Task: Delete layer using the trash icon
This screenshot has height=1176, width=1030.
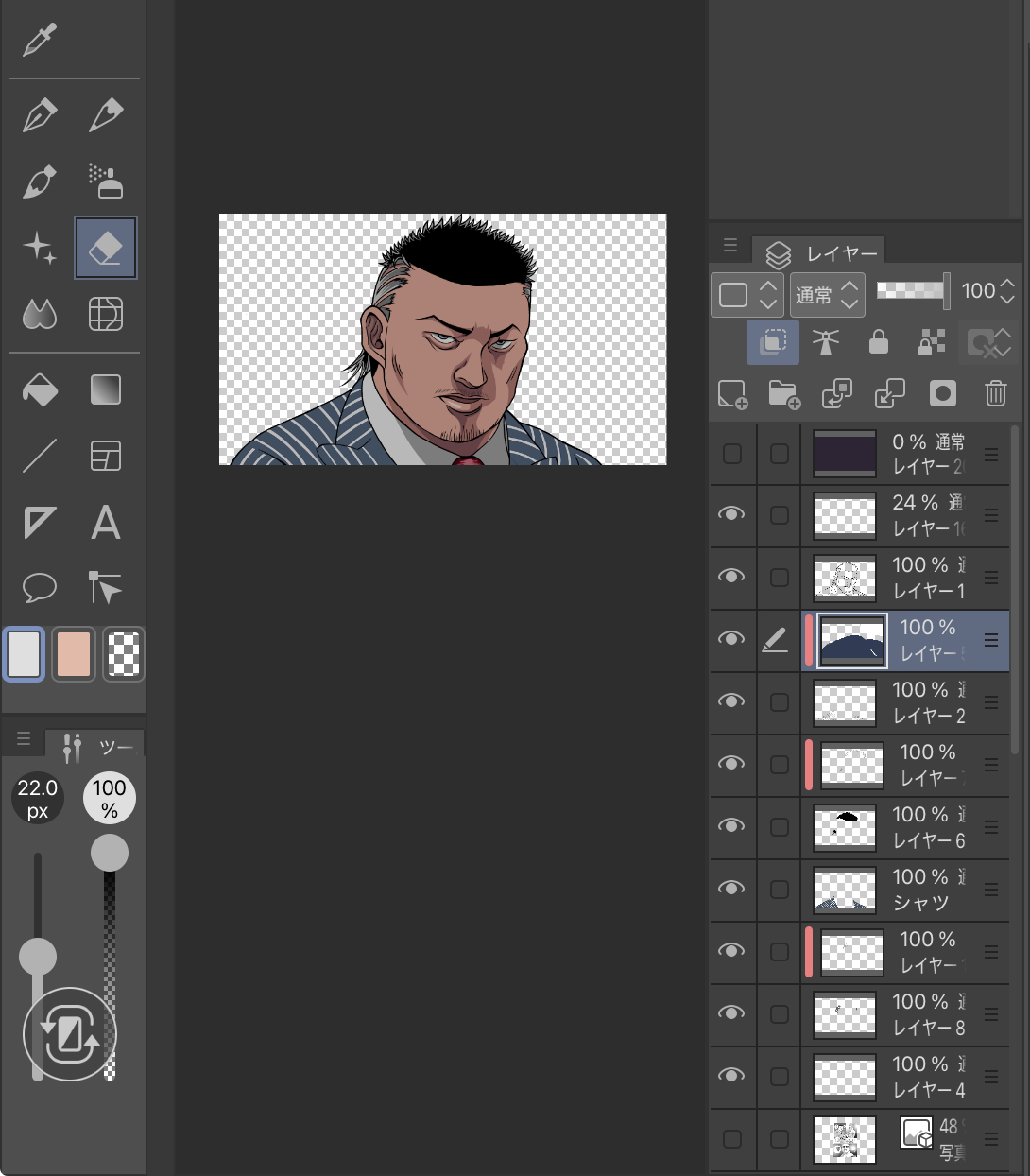Action: [995, 393]
